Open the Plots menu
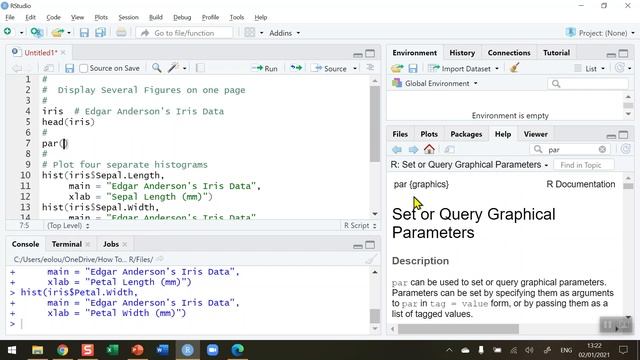The image size is (640, 360). pyautogui.click(x=101, y=17)
